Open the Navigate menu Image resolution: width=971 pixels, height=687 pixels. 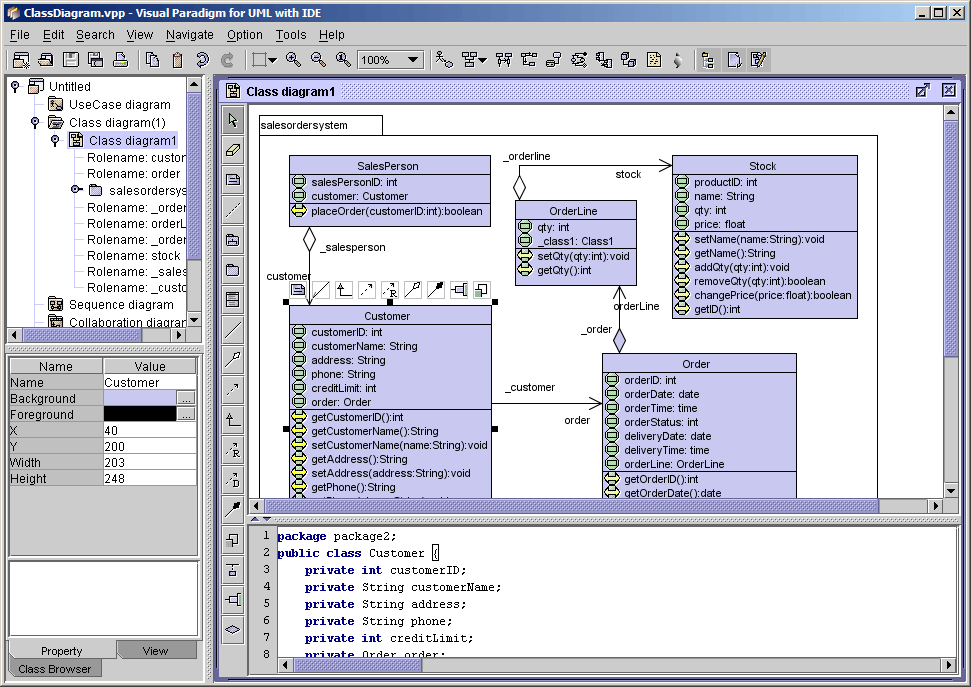[x=189, y=35]
